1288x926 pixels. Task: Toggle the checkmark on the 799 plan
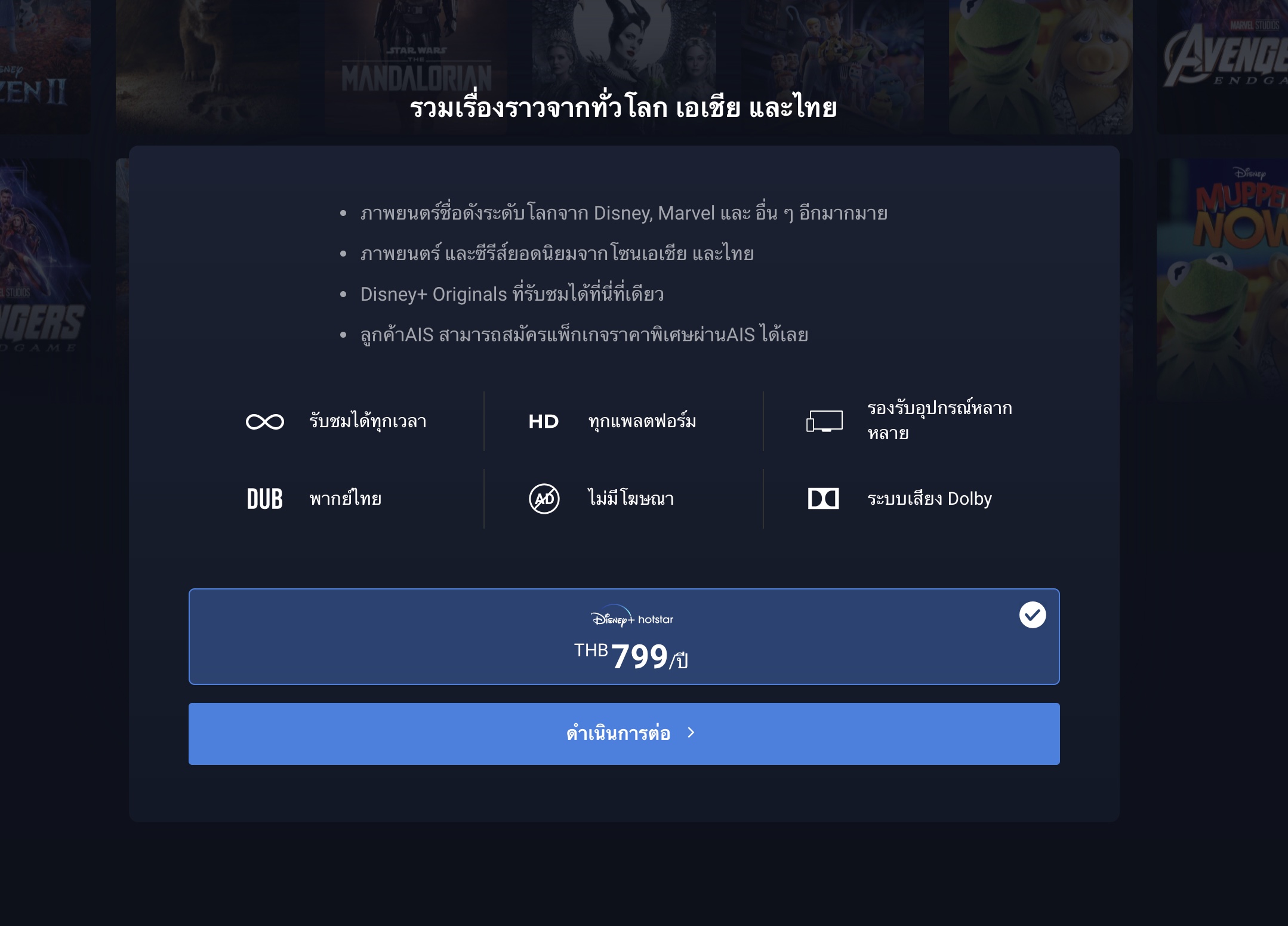[x=1033, y=615]
